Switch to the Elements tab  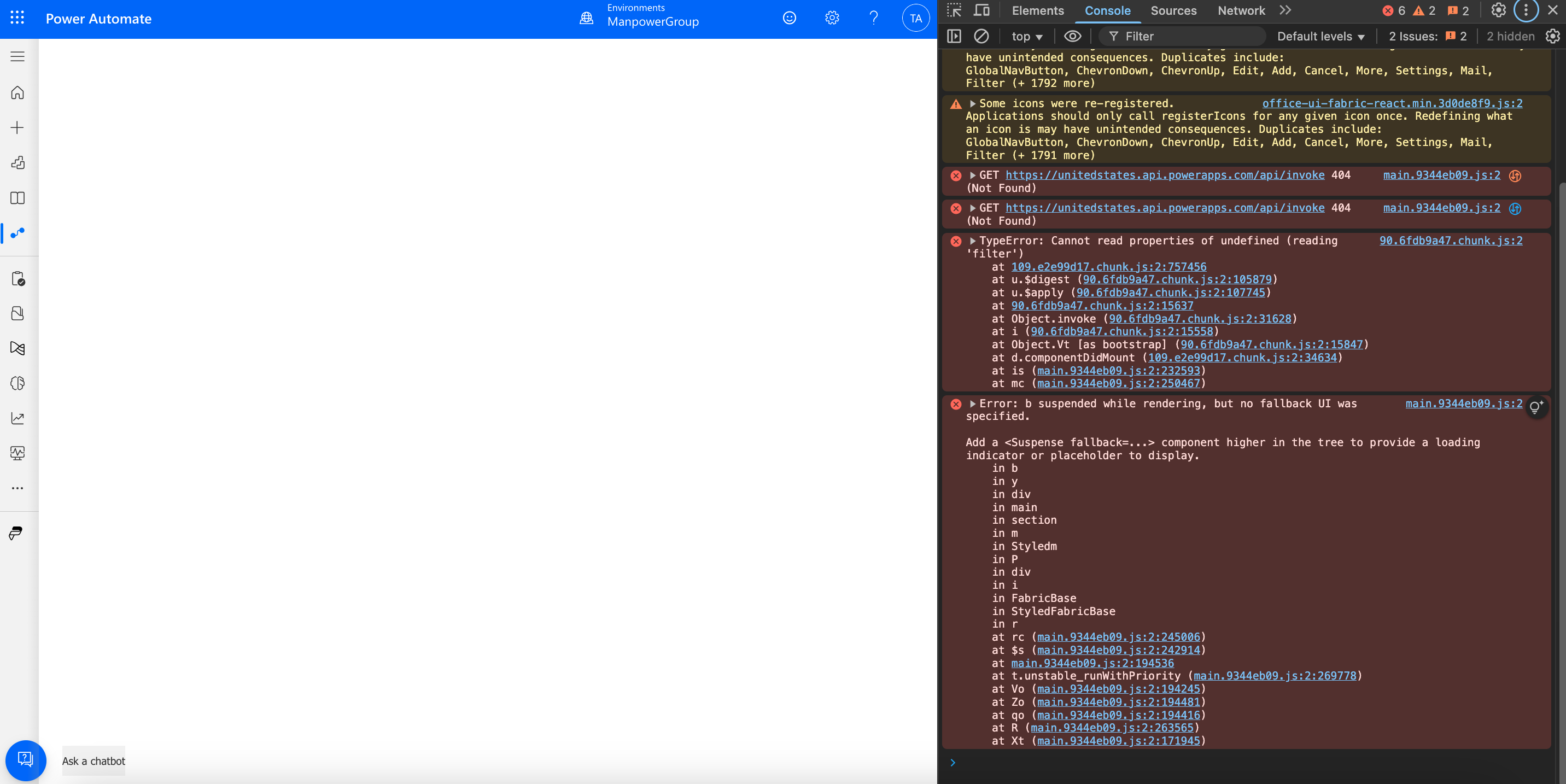[x=1038, y=10]
